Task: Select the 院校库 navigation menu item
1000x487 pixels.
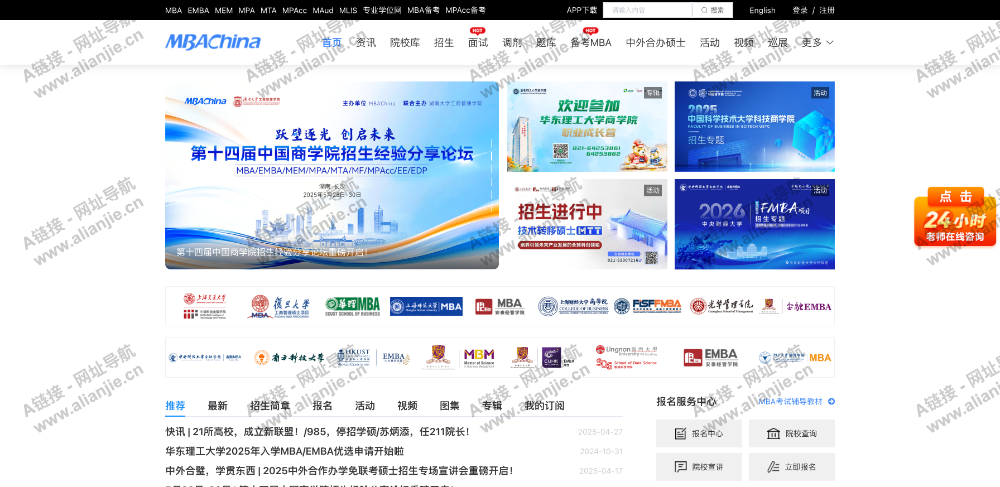Action: [x=405, y=43]
